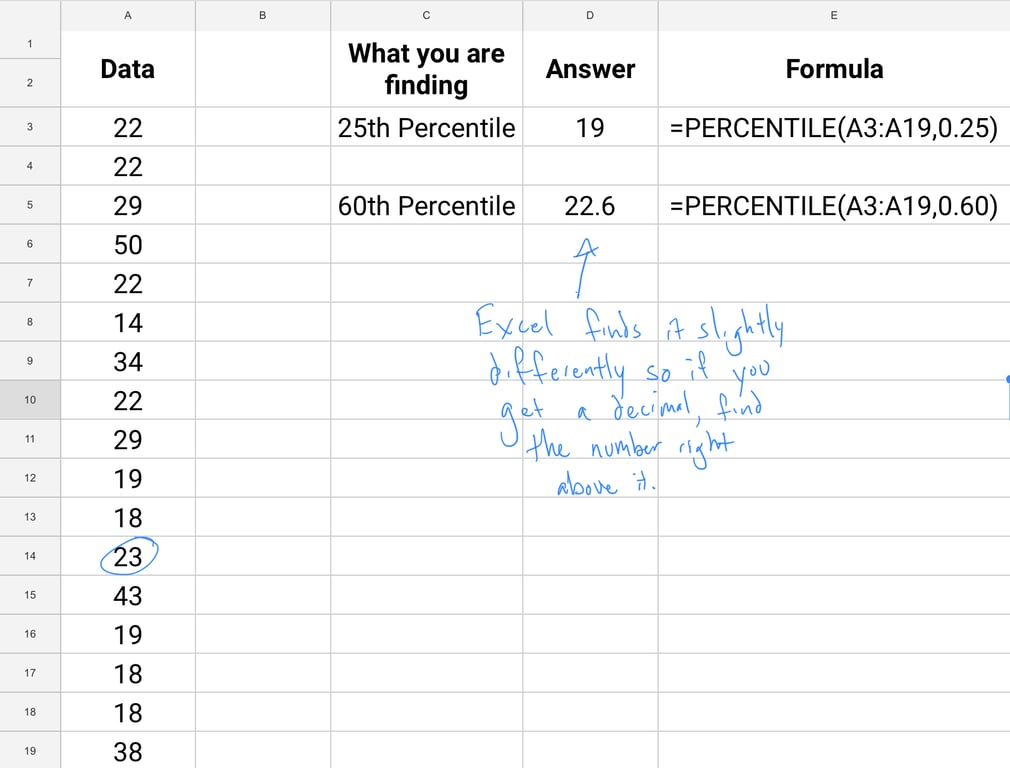Select column A header

(128, 15)
